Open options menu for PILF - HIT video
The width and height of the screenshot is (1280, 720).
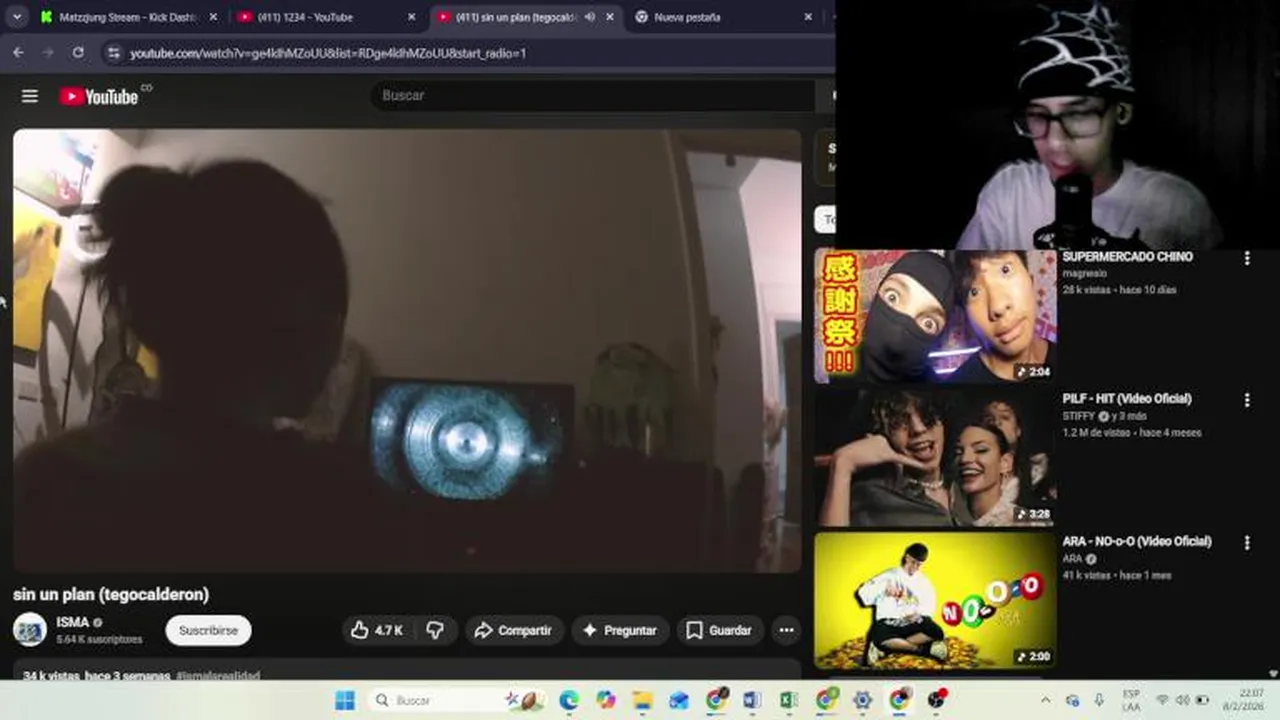pos(1246,400)
